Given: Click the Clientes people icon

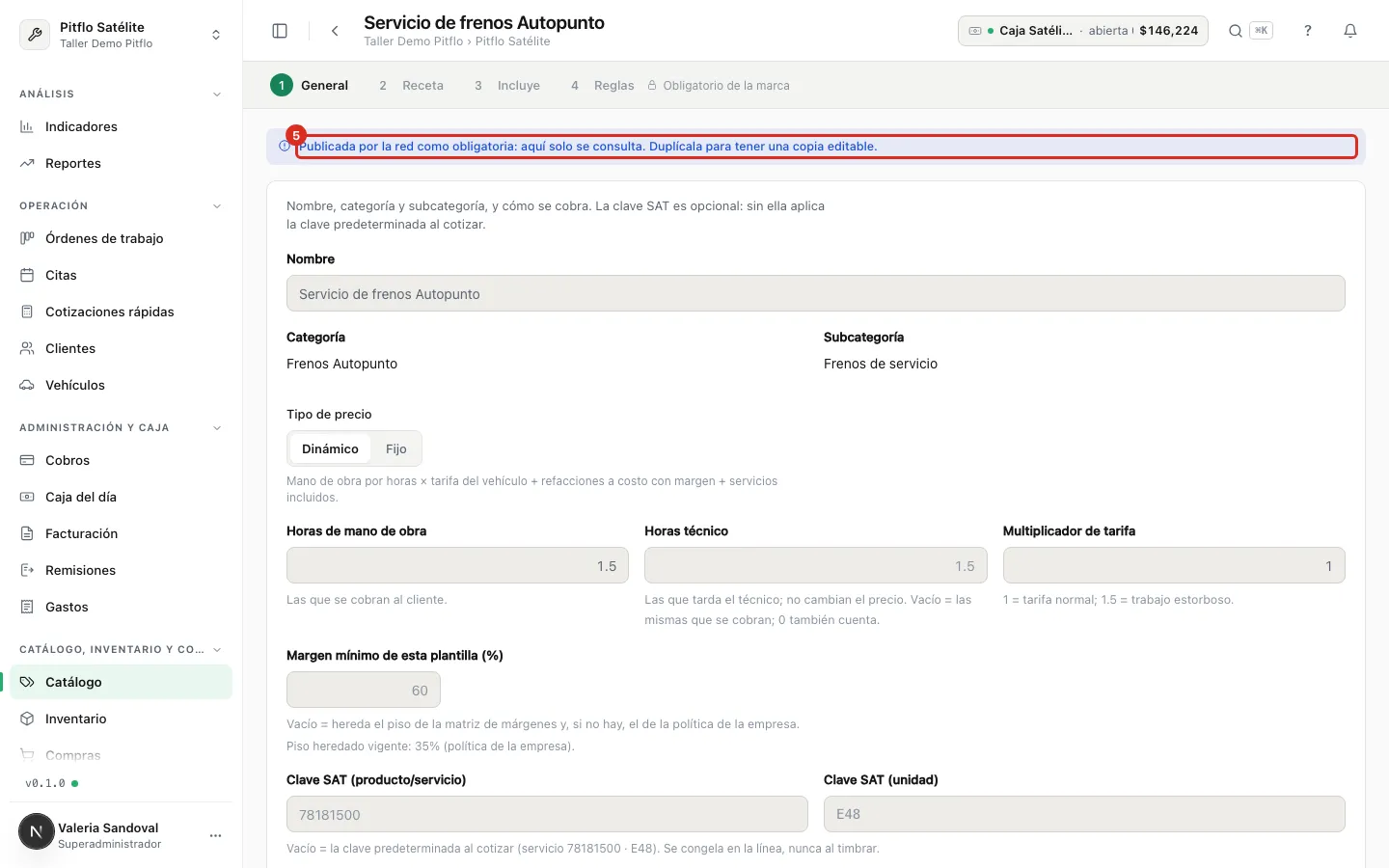Looking at the screenshot, I should click(x=27, y=348).
